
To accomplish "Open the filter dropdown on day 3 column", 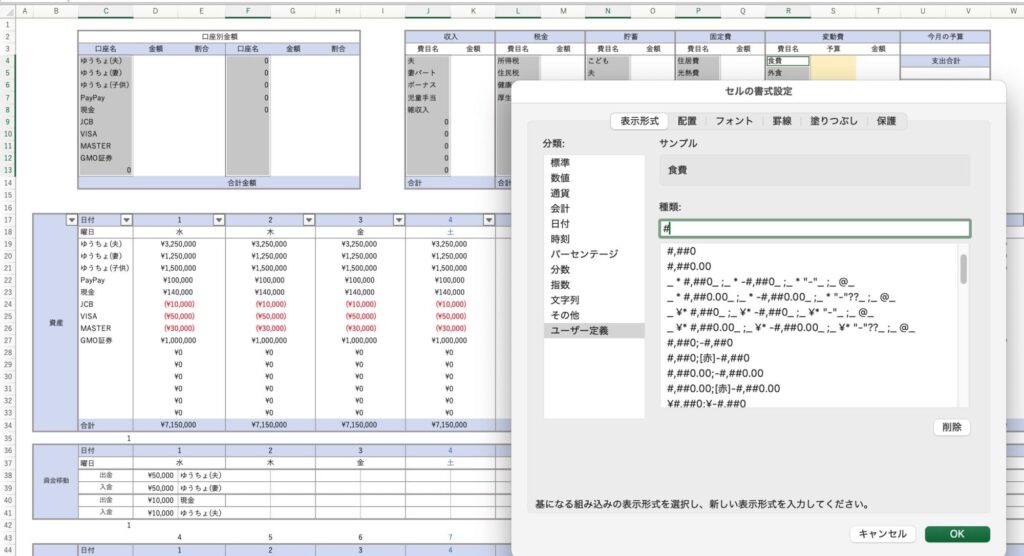I will [399, 220].
